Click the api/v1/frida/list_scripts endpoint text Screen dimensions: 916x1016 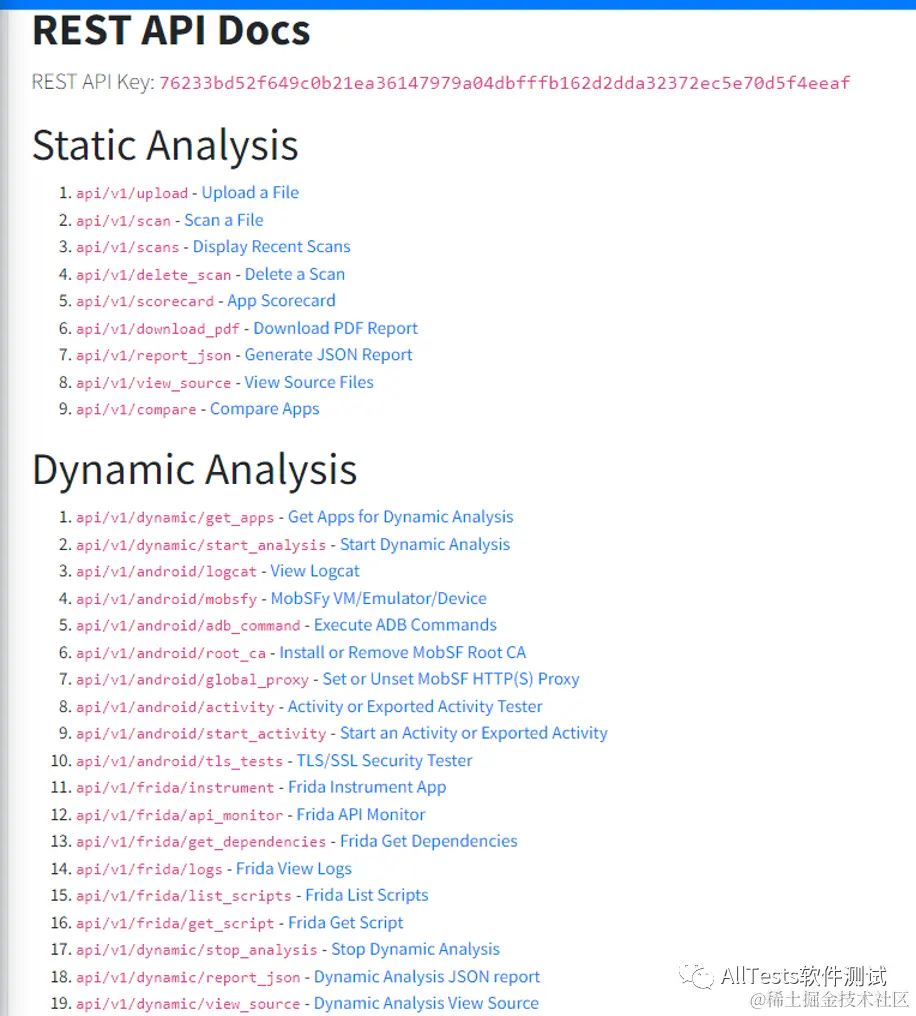pos(184,895)
